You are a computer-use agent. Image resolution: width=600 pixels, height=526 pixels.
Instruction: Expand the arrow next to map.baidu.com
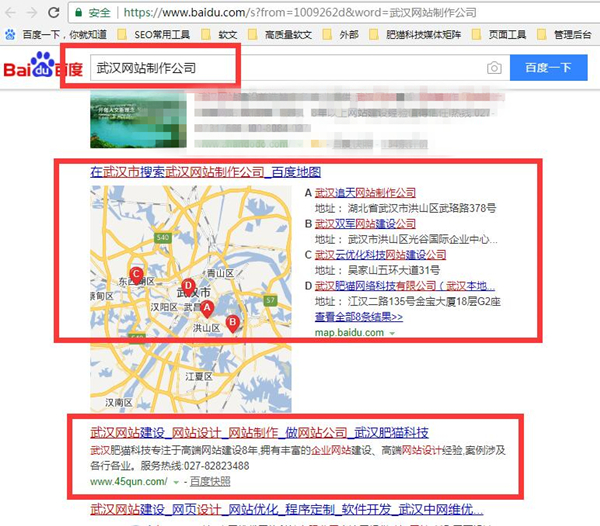pyautogui.click(x=392, y=334)
